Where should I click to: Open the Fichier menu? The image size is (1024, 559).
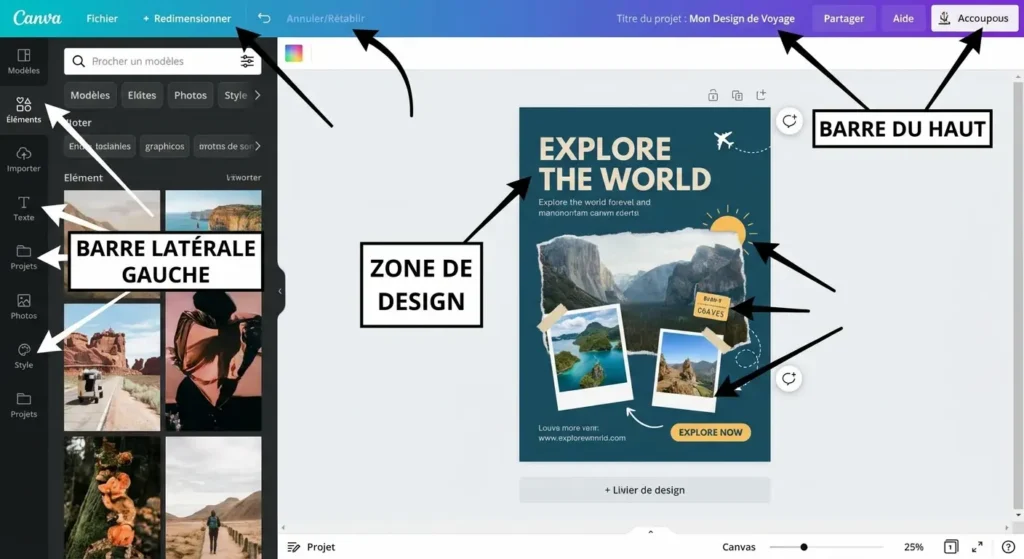tap(102, 18)
